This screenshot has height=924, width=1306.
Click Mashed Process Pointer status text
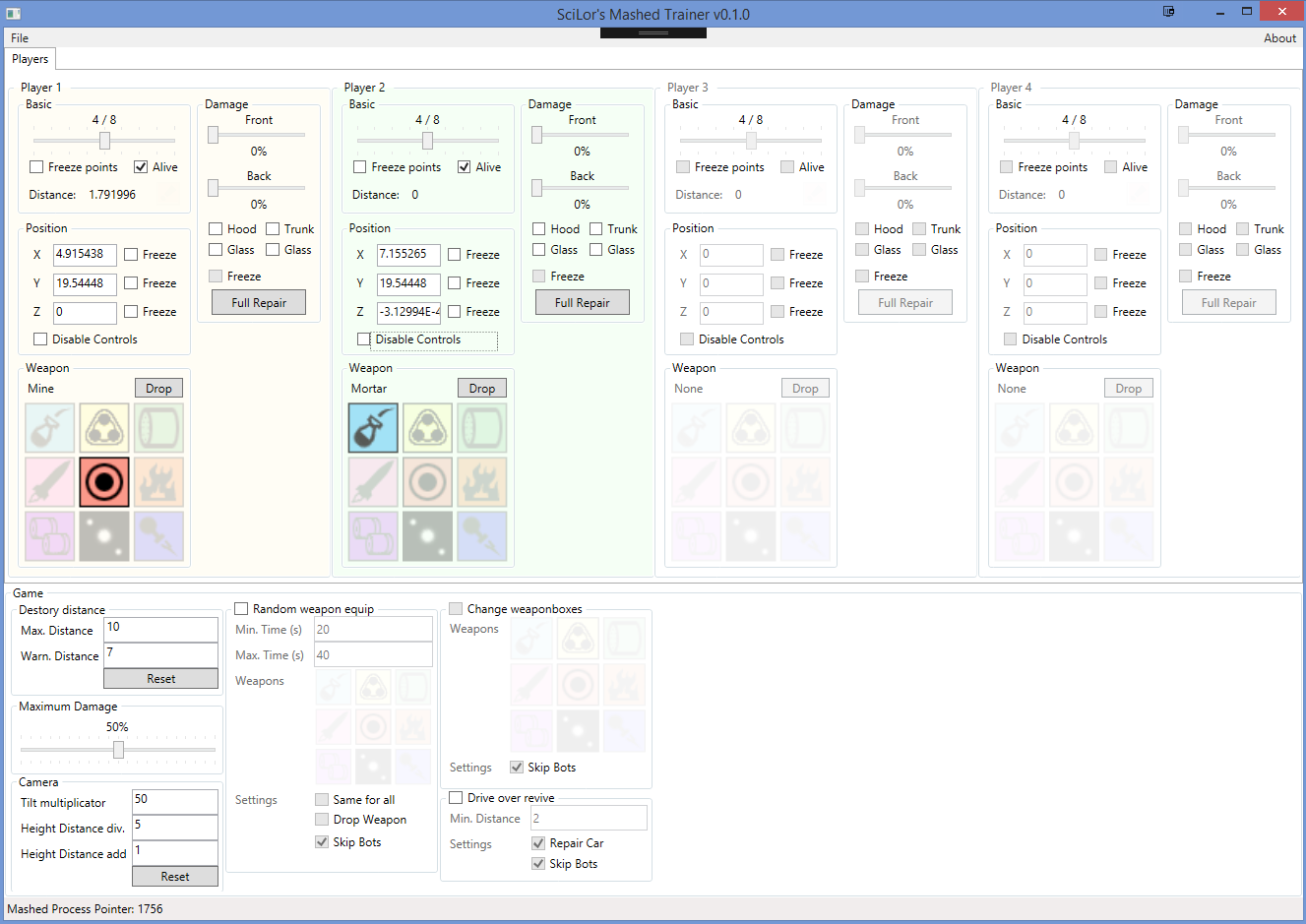[x=86, y=909]
